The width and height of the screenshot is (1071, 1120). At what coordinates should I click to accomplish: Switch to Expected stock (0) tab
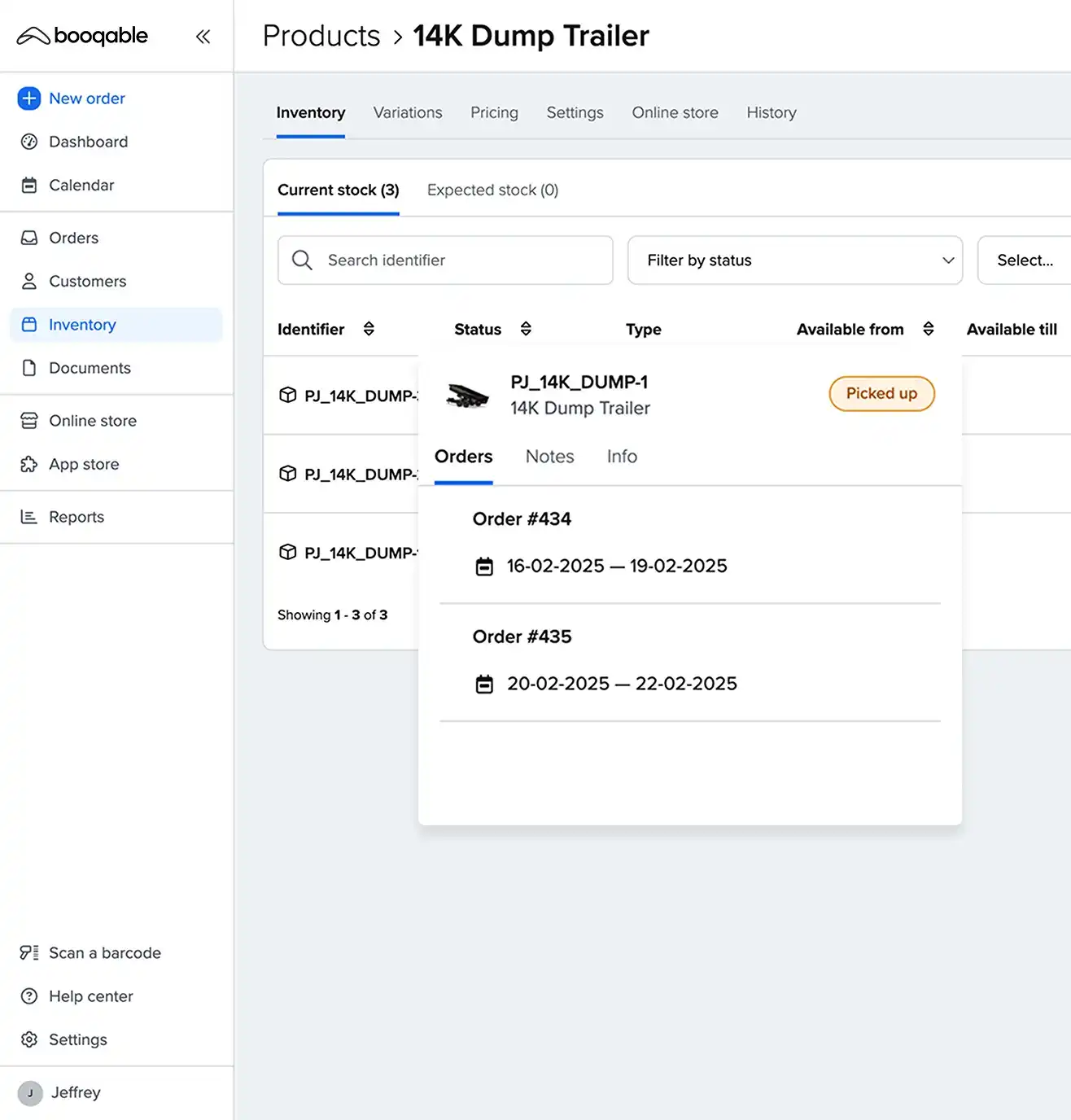[x=492, y=190]
